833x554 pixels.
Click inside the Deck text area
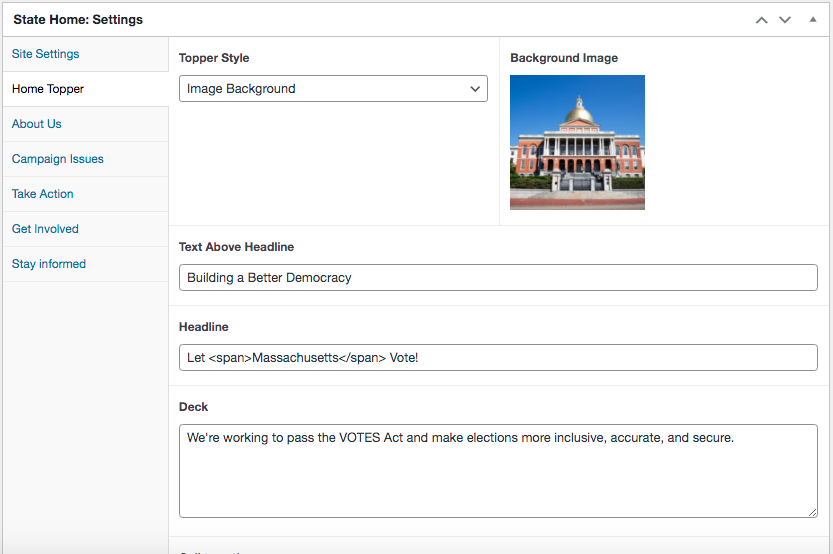[x=498, y=471]
